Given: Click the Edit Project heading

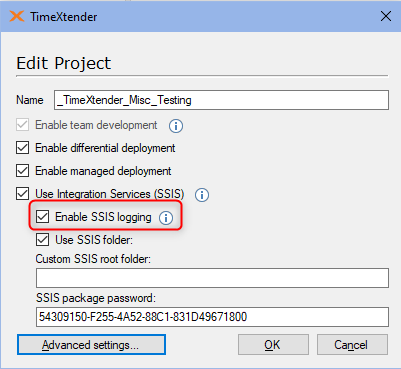Looking at the screenshot, I should coord(64,63).
